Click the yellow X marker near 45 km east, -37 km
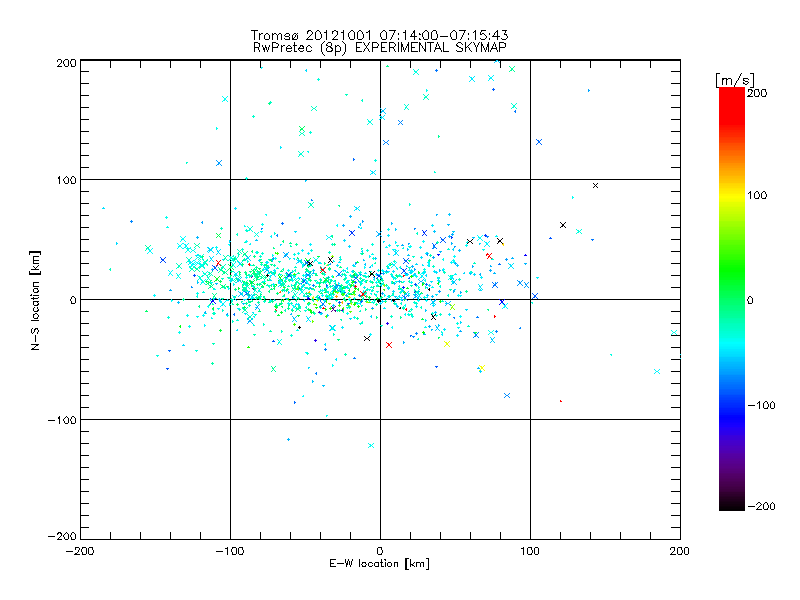The height and width of the screenshot is (600, 800). [x=447, y=344]
